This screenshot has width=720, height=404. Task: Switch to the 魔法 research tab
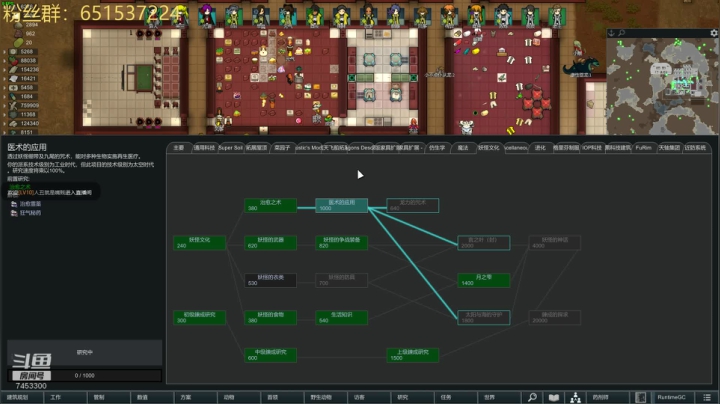click(x=462, y=148)
